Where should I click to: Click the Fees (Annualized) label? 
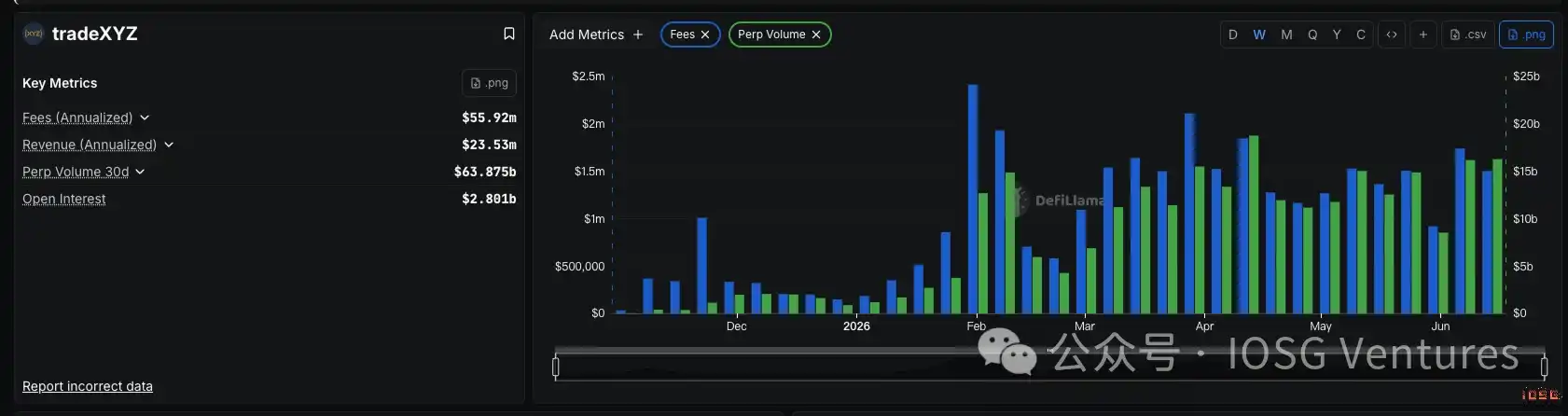coord(77,118)
